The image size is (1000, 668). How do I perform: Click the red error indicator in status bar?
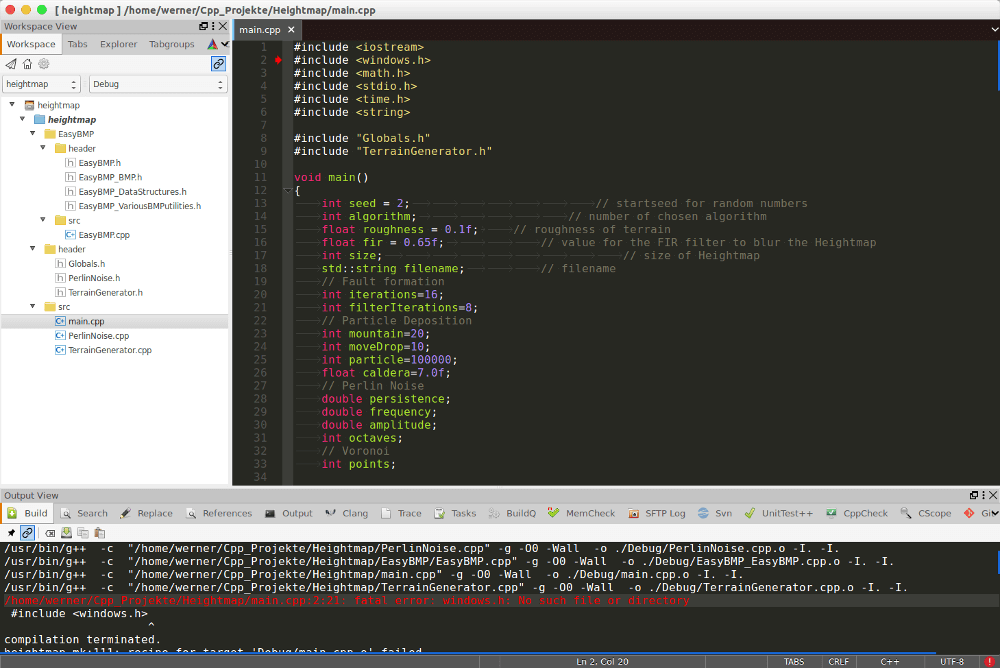pos(989,661)
